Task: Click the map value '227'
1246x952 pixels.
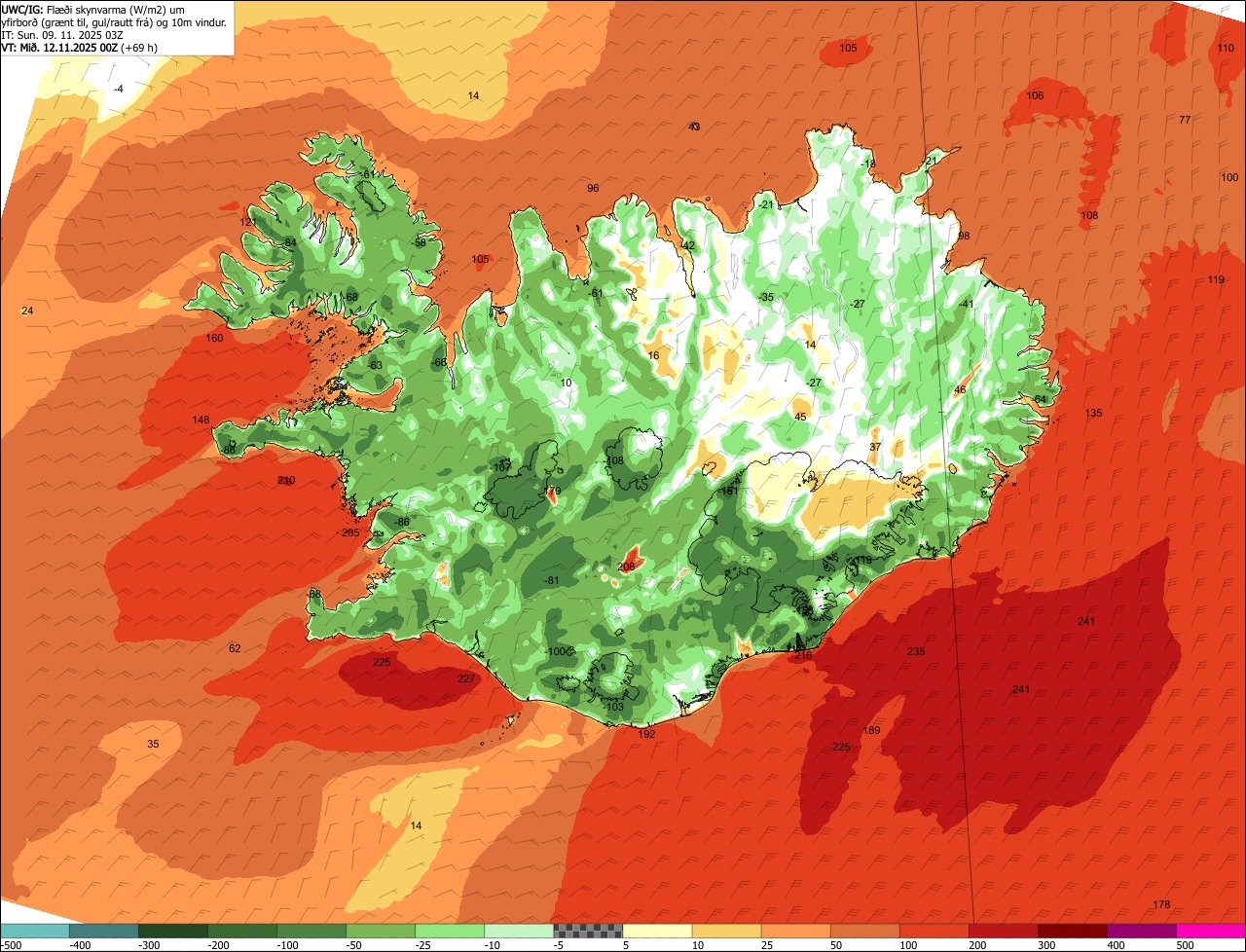Action: 466,678
